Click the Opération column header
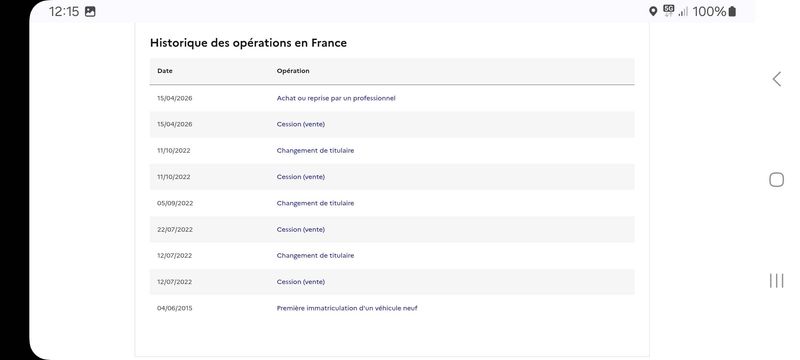 (293, 71)
